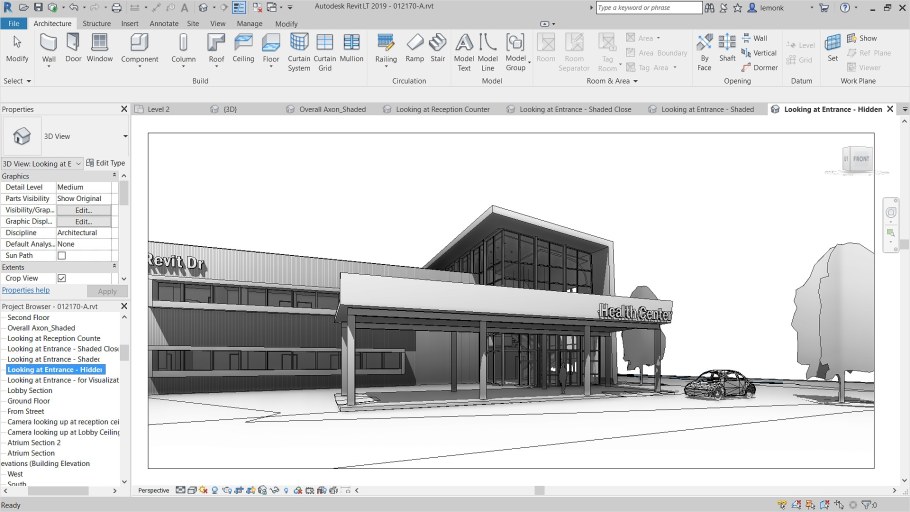Select Lobby Section in Project Browser

pos(29,390)
